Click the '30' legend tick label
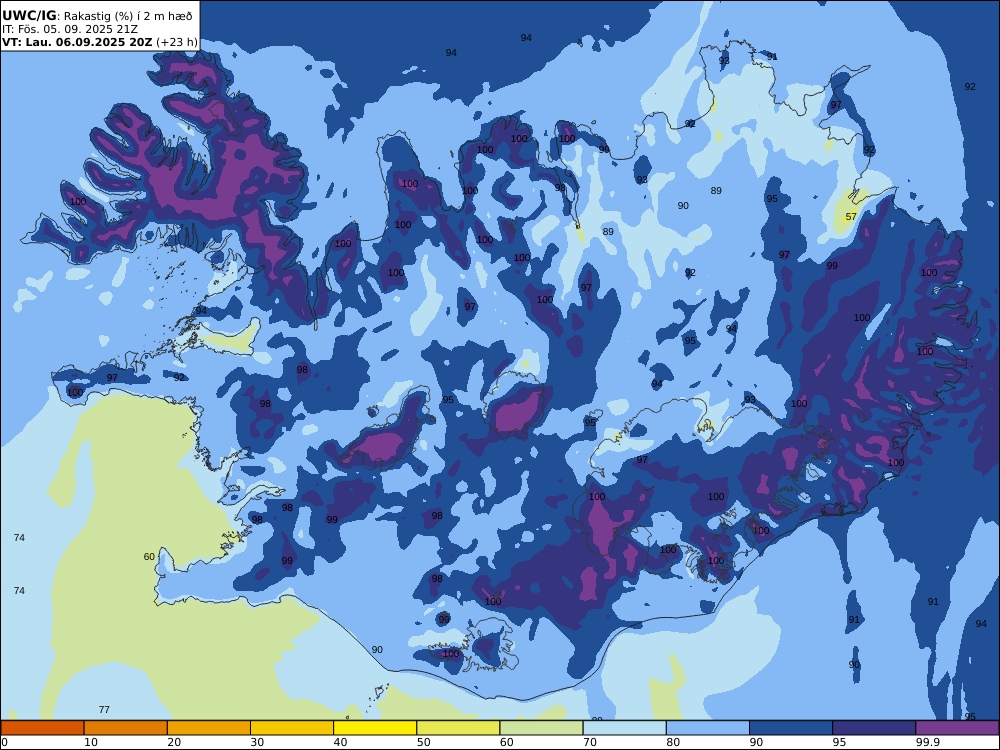The image size is (1000, 750). pos(257,742)
